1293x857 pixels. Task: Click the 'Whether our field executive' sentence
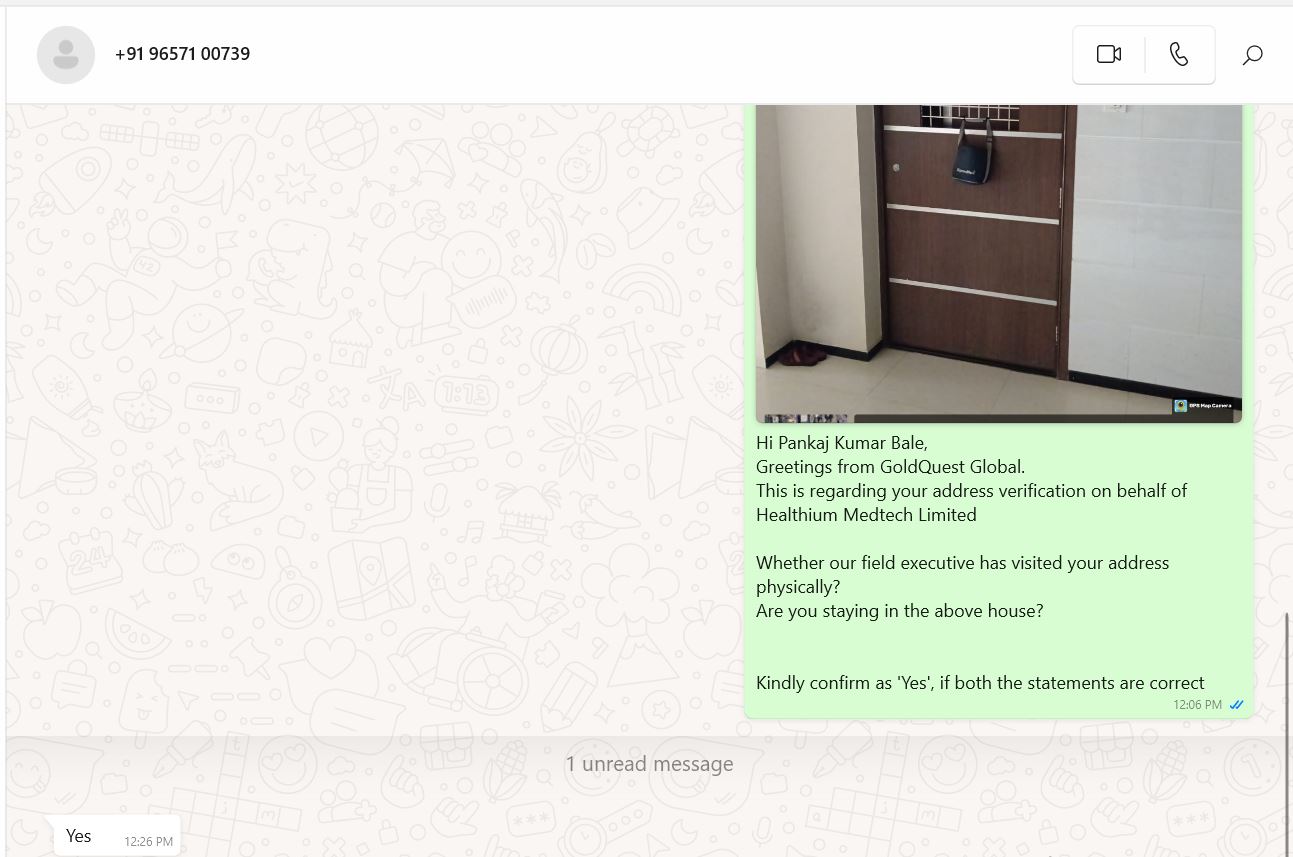962,575
